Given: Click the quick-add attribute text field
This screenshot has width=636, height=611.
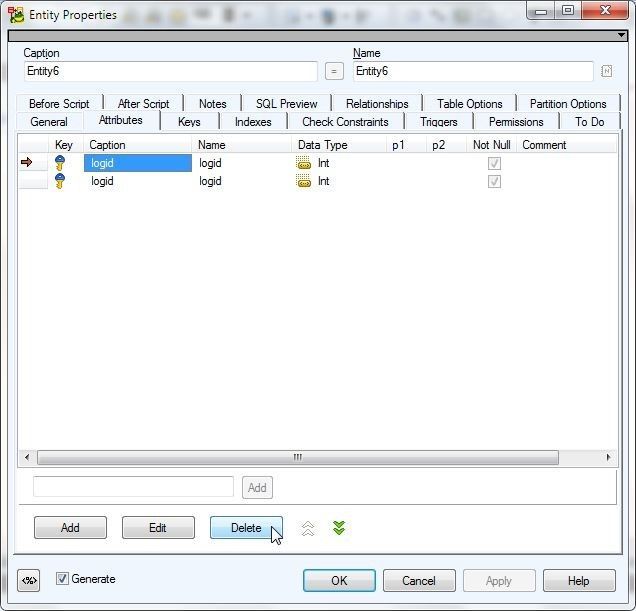Looking at the screenshot, I should click(x=133, y=486).
